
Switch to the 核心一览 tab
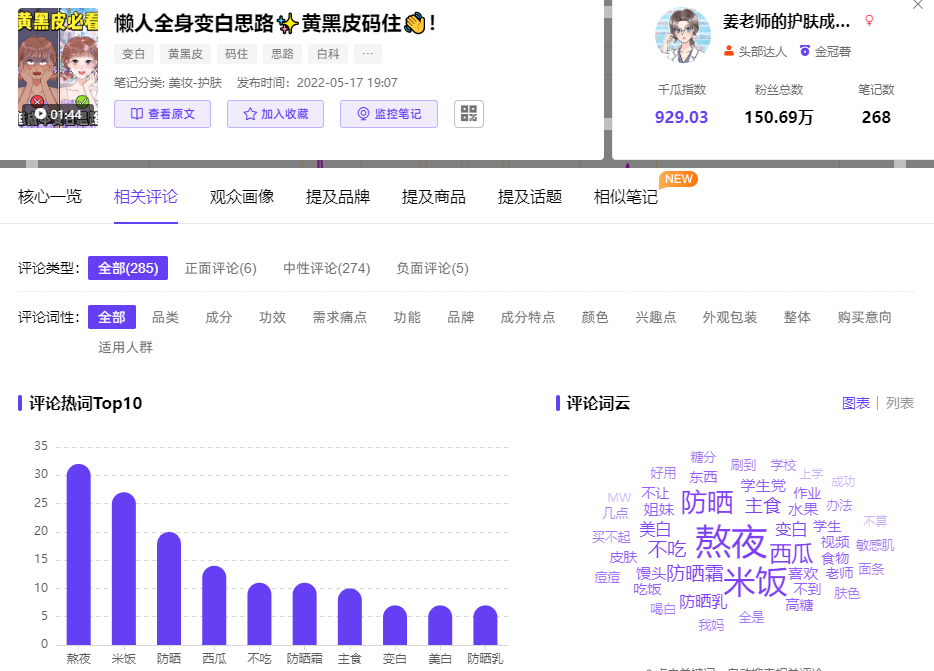[50, 197]
